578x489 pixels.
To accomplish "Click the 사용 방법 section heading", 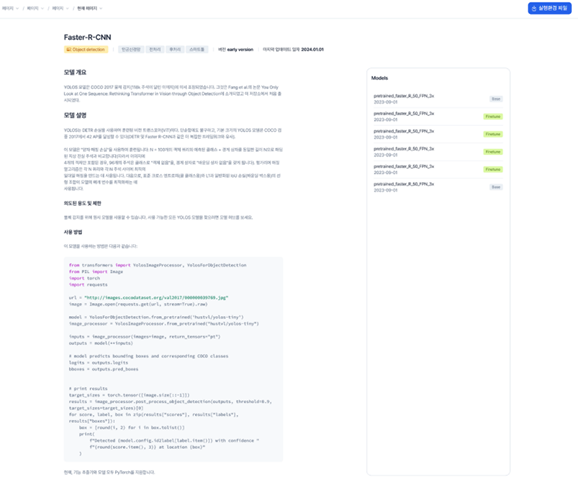I will 73,232.
